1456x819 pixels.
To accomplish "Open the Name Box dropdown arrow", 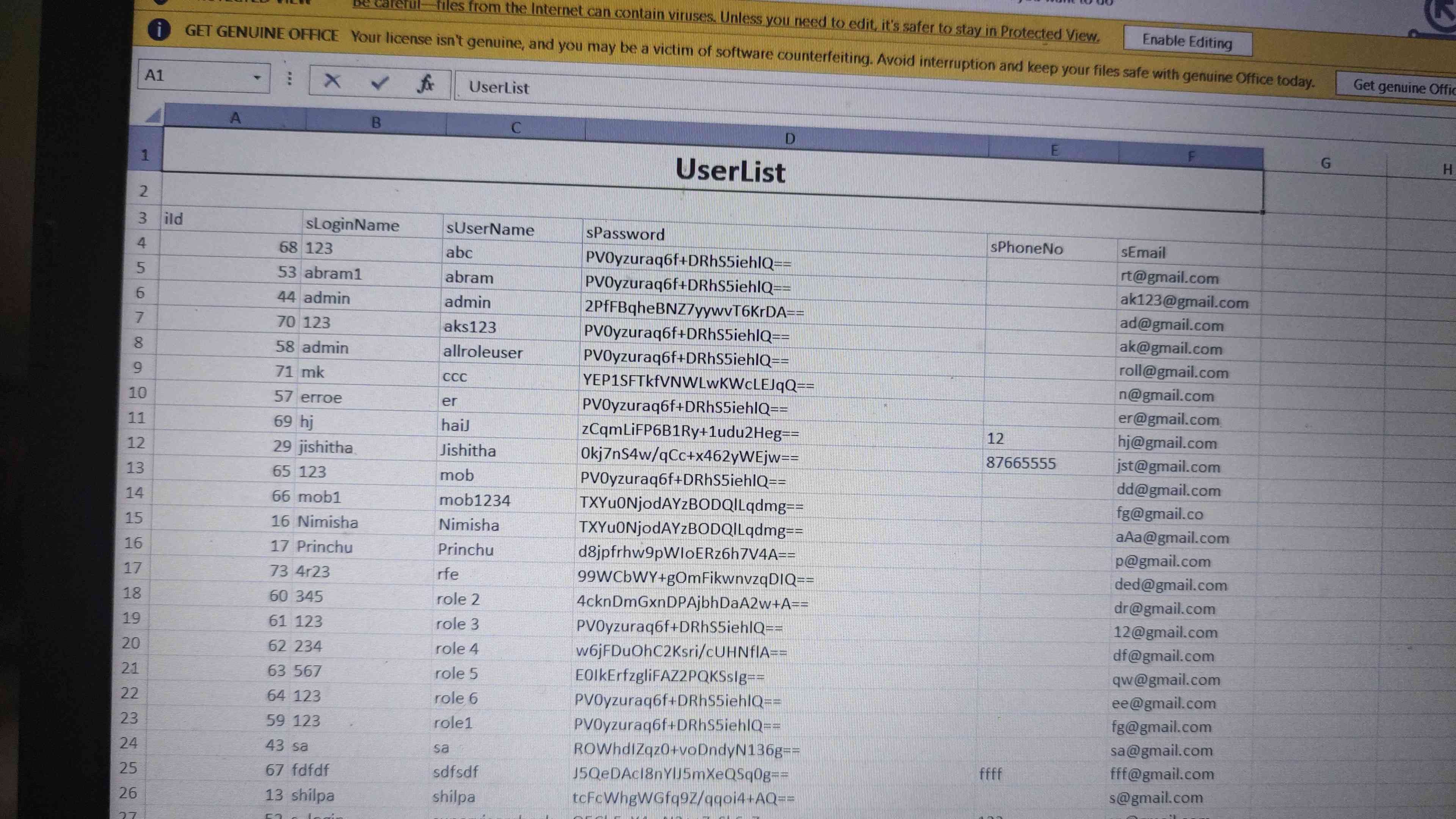I will pos(257,77).
